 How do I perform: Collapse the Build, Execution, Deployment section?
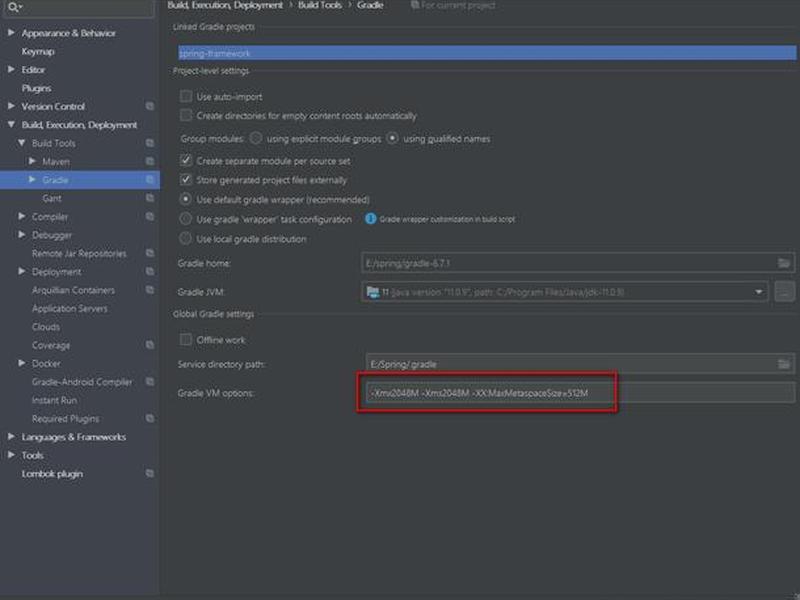[11, 124]
